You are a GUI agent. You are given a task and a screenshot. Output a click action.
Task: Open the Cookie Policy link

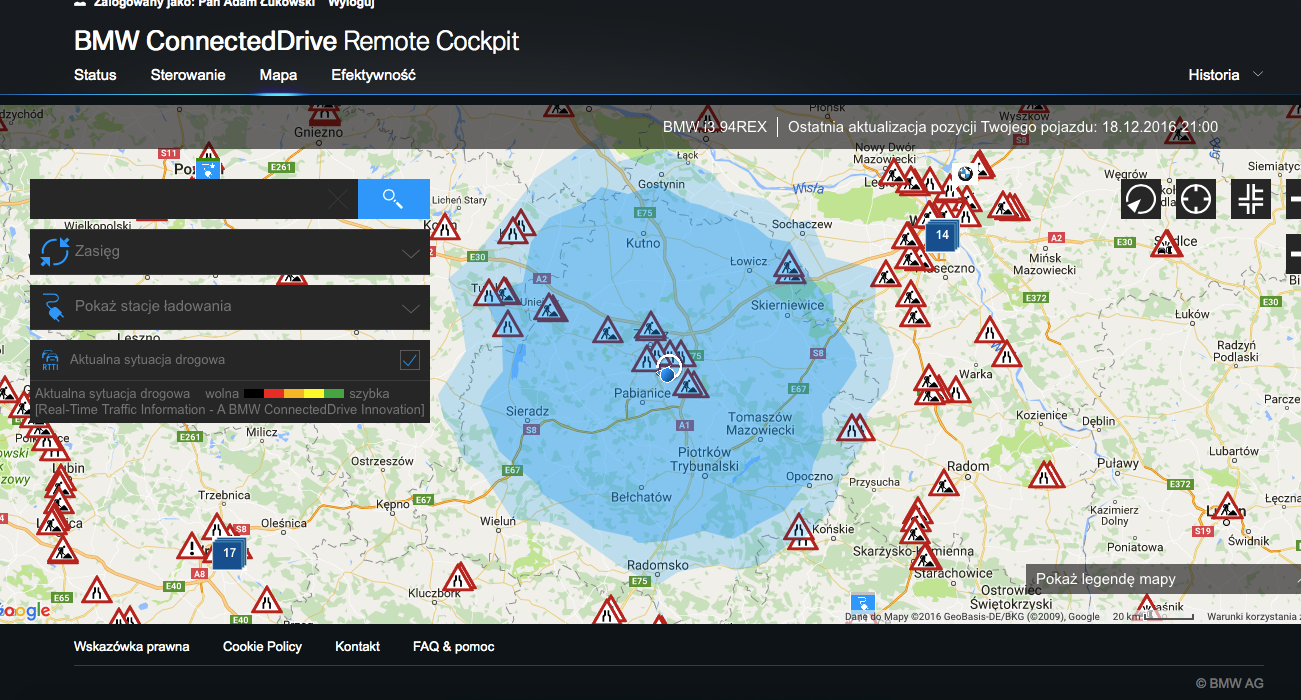[262, 647]
